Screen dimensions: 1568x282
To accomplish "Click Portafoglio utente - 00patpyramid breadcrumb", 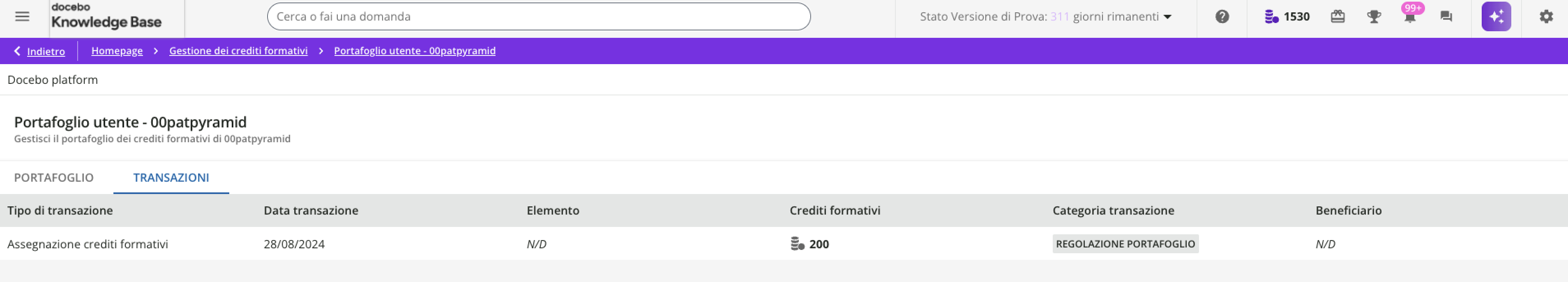I will pos(415,51).
